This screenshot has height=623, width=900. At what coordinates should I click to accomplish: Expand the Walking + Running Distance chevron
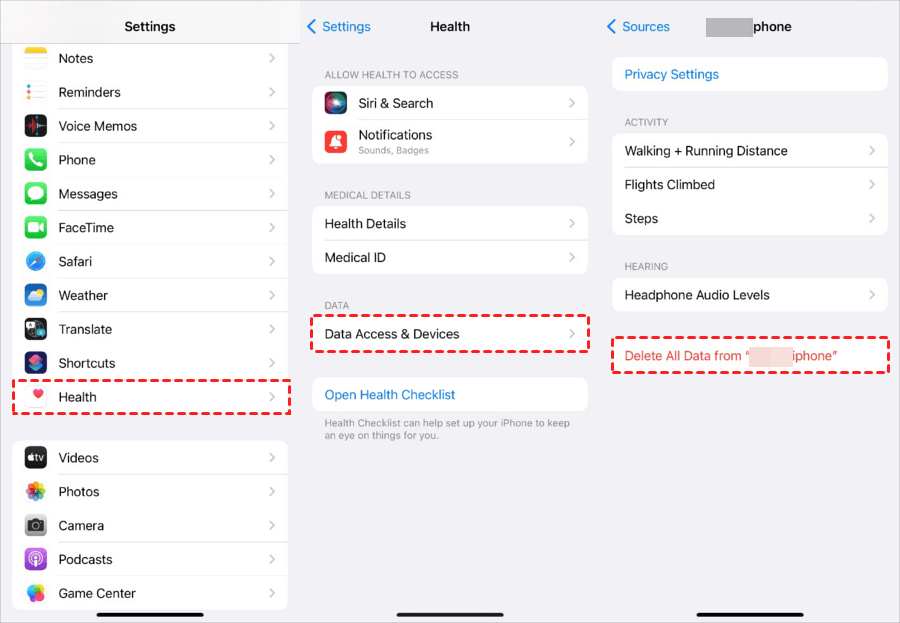click(872, 150)
